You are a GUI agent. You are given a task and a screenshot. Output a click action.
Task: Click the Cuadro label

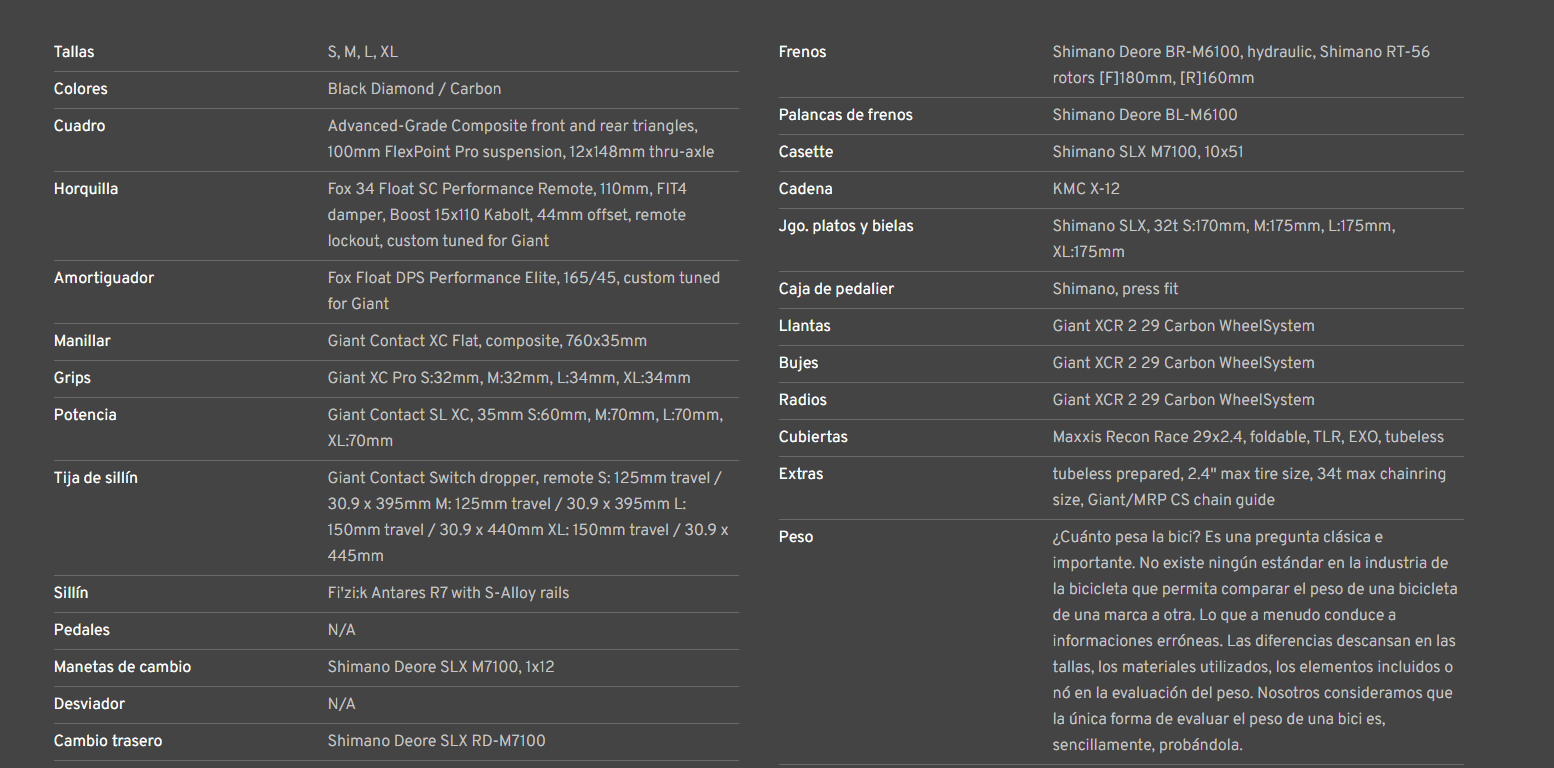(80, 126)
